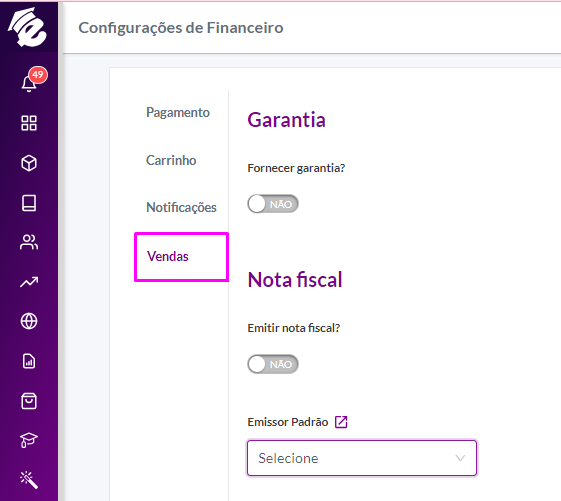Open the products cube icon
Screen dimensions: 561x501
29,163
